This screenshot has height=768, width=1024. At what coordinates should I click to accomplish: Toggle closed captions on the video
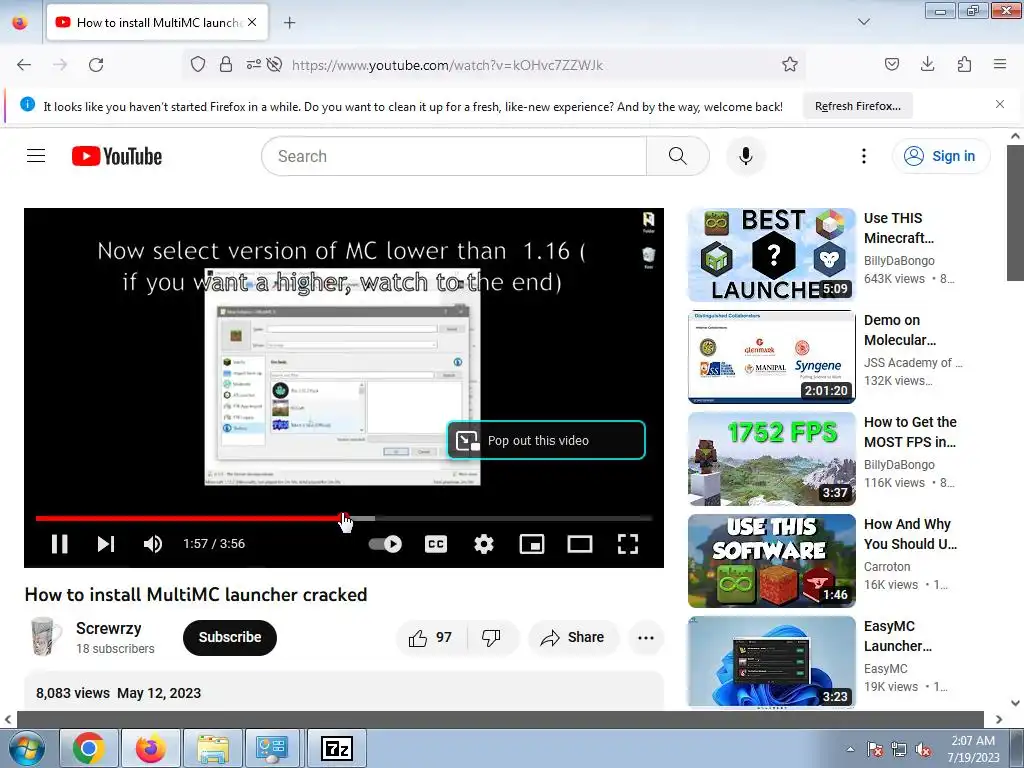pyautogui.click(x=436, y=543)
